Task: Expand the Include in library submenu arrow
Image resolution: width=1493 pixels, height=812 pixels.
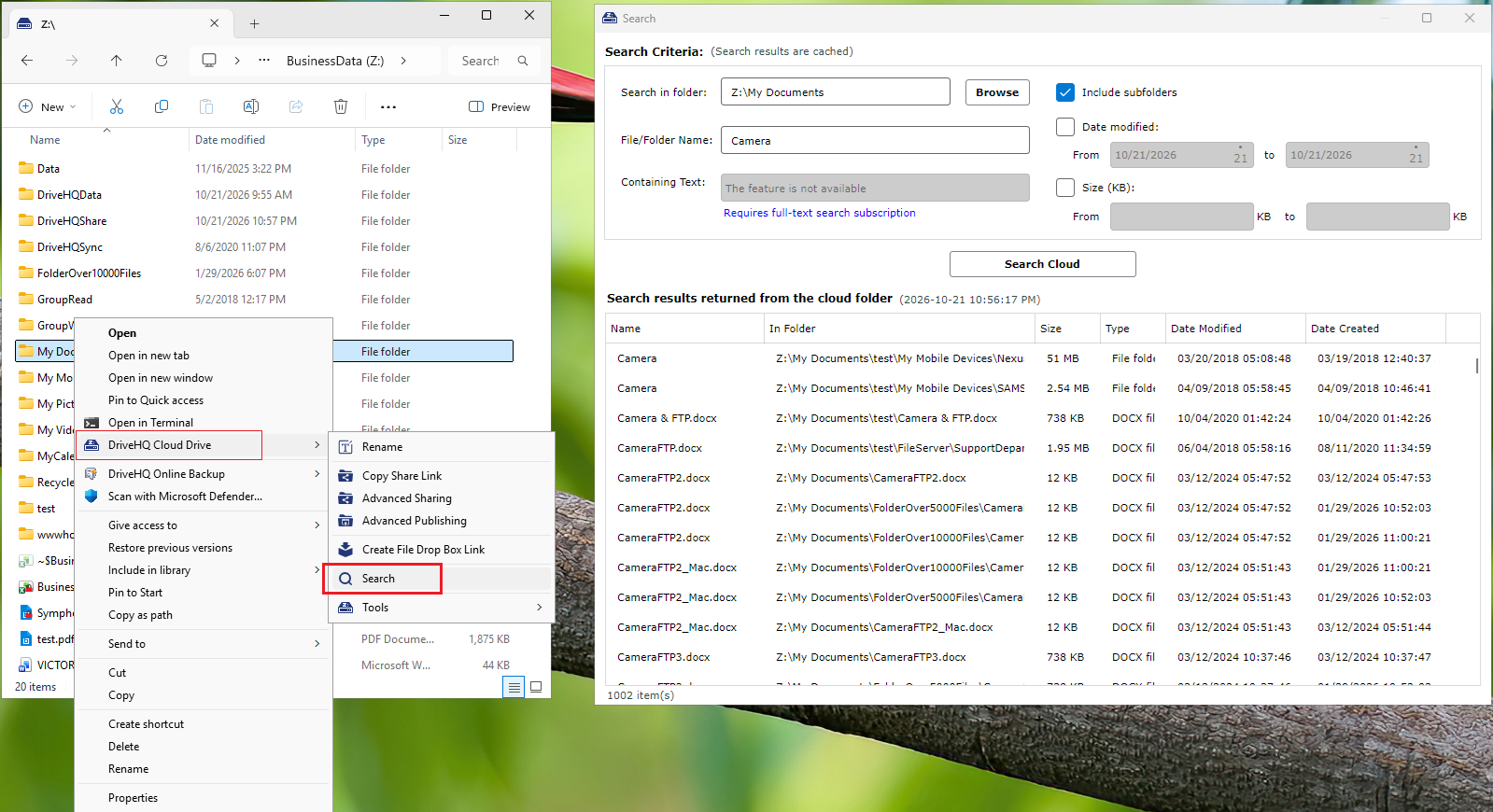Action: point(317,570)
